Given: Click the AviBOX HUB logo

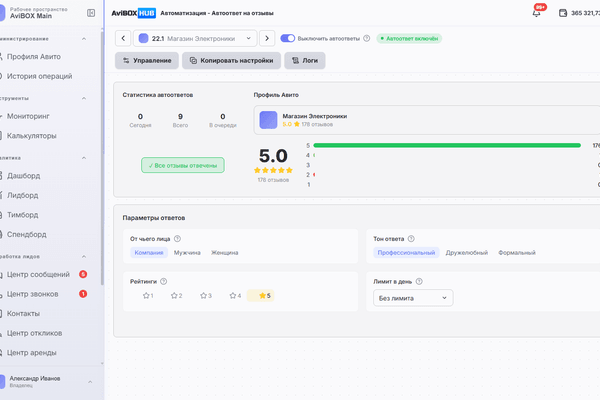Looking at the screenshot, I should point(133,13).
